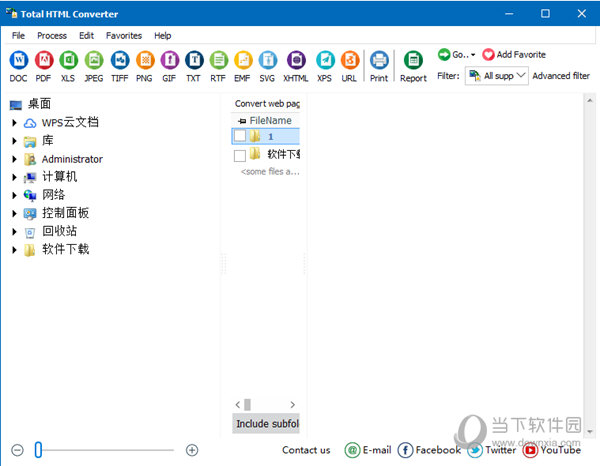Select the Administrator folder in tree
Viewport: 600px width, 466px height.
pyautogui.click(x=72, y=159)
